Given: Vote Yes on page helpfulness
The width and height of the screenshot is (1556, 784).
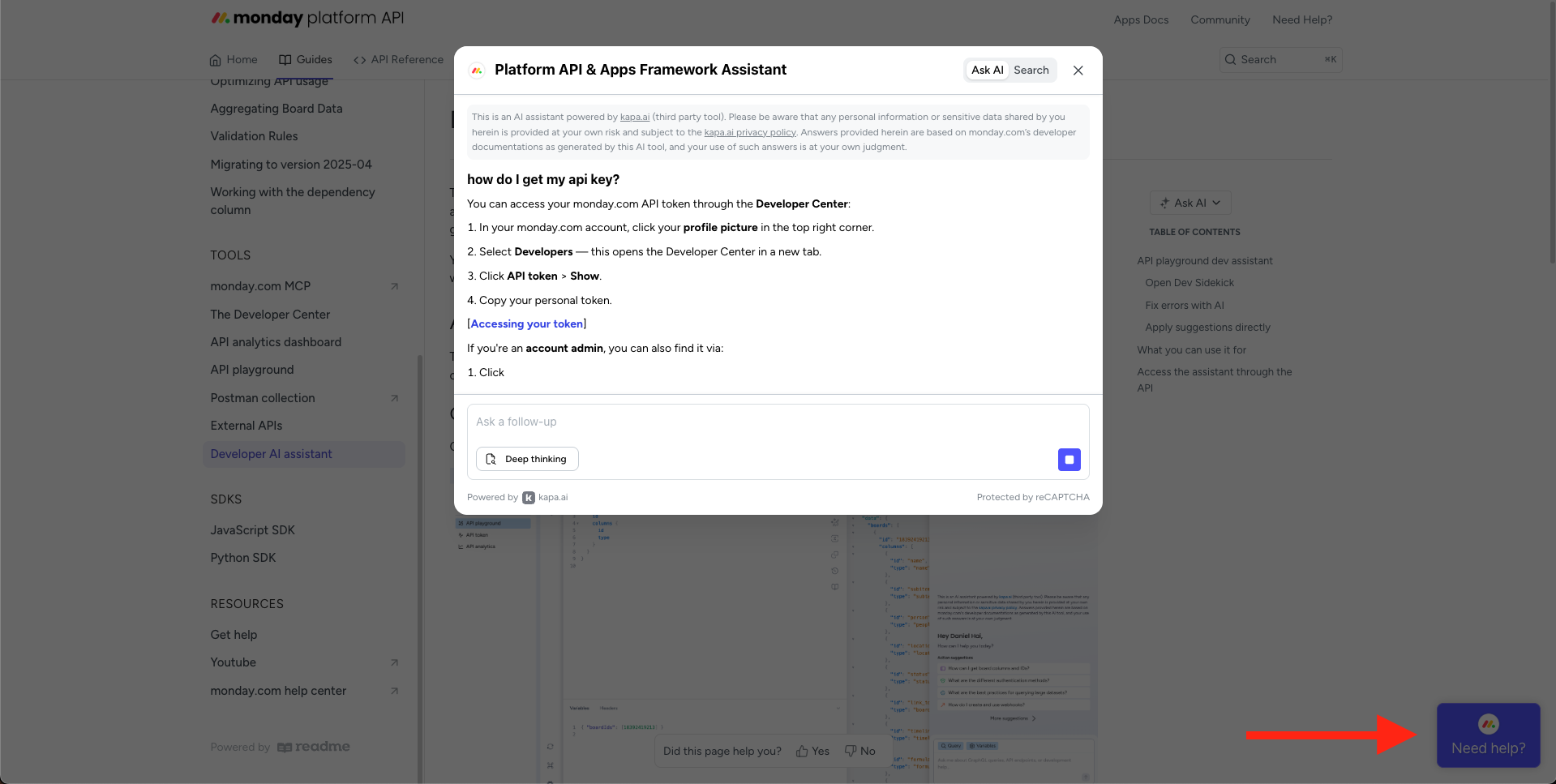Looking at the screenshot, I should click(812, 752).
